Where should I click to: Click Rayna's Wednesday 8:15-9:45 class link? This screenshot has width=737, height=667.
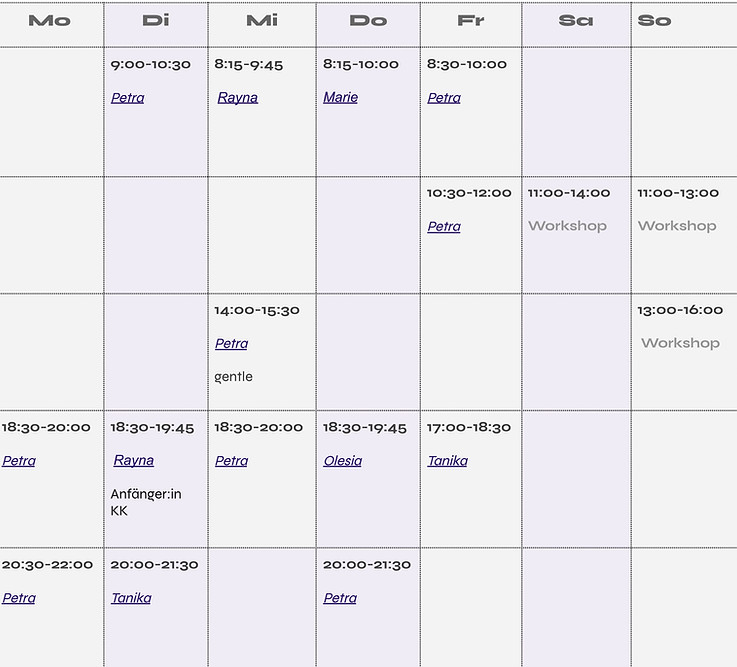click(238, 98)
